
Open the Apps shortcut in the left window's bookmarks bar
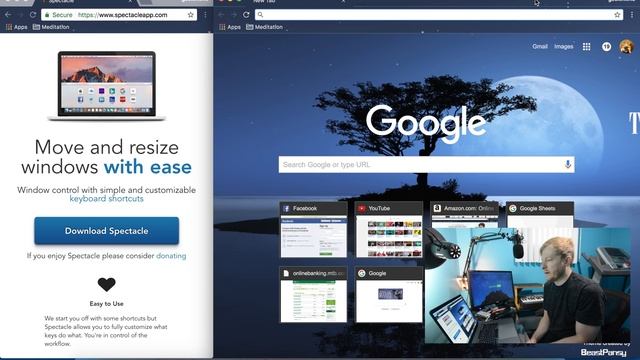click(x=16, y=27)
